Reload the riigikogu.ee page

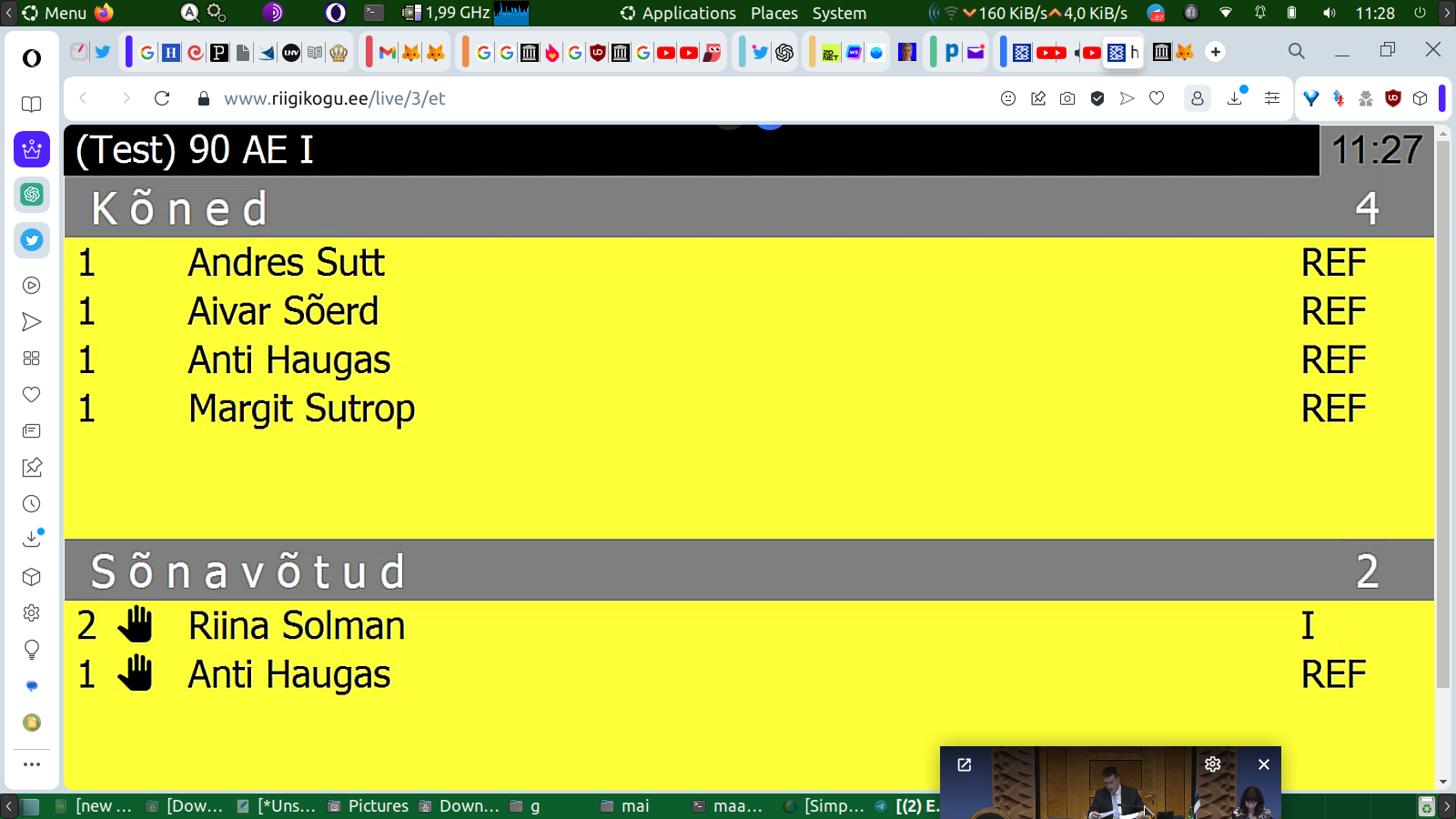(162, 98)
